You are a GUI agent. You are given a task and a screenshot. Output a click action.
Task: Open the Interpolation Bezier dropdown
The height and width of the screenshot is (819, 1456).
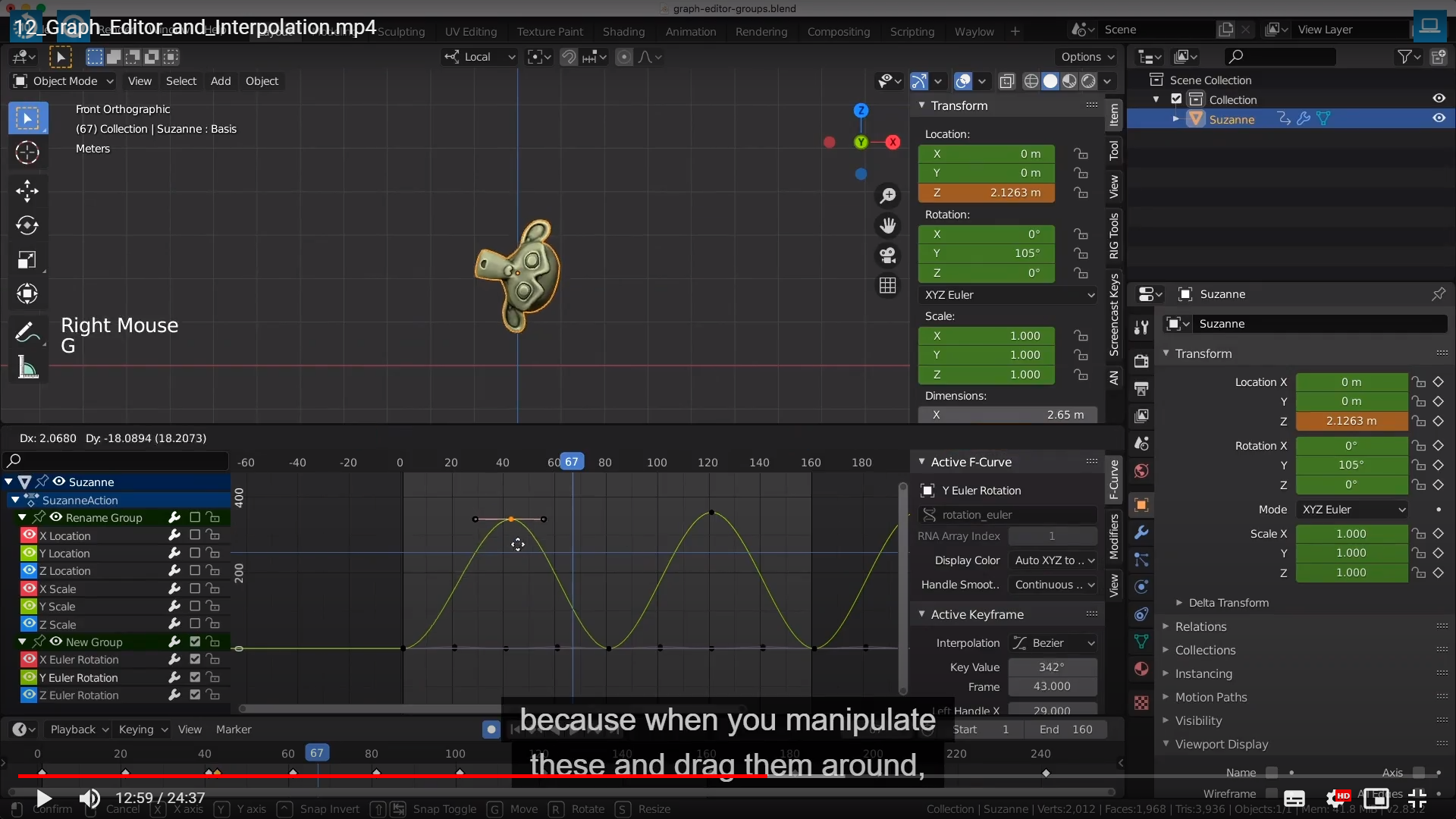click(1054, 643)
